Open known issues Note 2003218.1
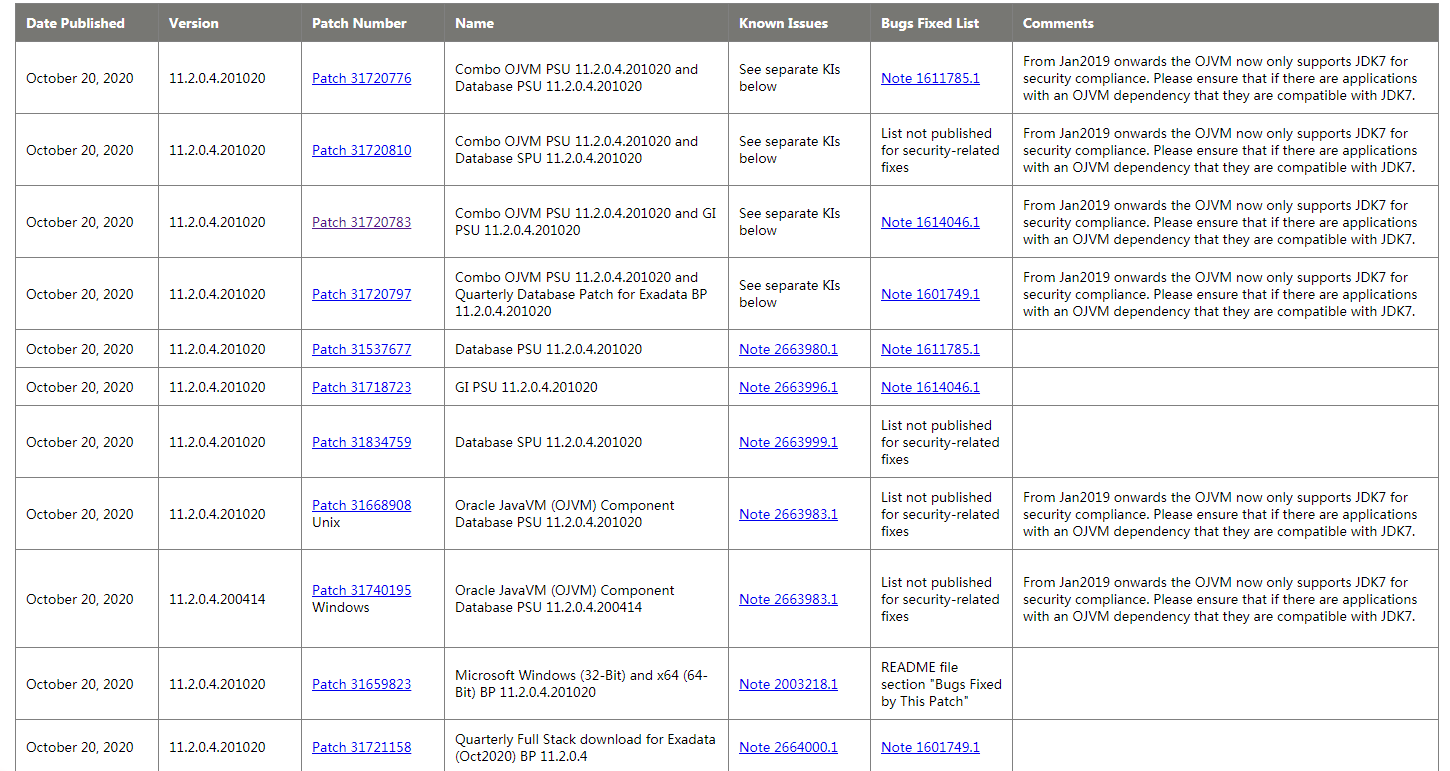Image resolution: width=1450 pixels, height=771 pixels. pos(788,684)
